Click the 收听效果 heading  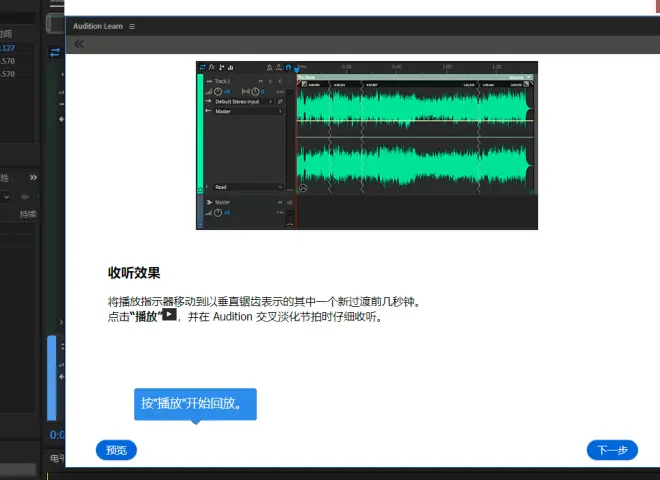point(134,273)
